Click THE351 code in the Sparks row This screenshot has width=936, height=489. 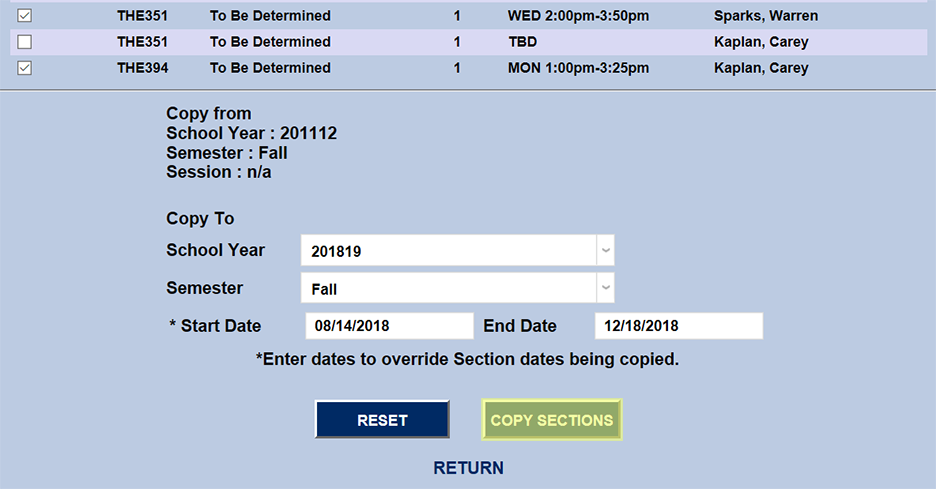point(142,16)
